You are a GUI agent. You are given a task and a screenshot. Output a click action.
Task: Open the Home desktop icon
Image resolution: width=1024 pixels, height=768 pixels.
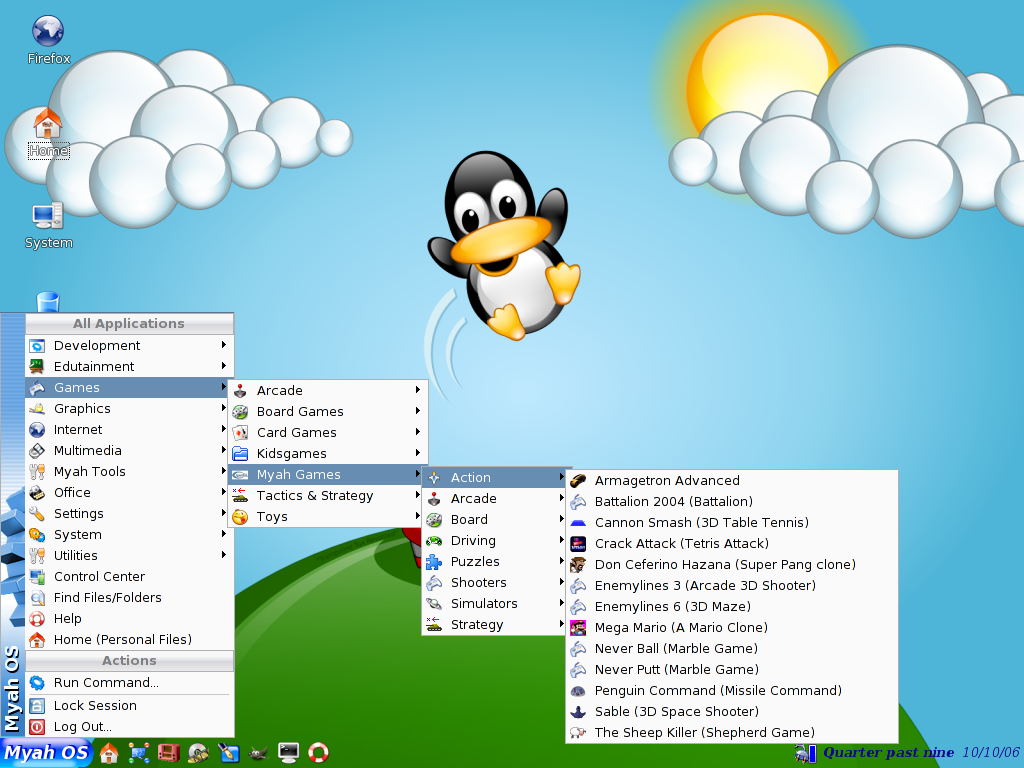48,133
